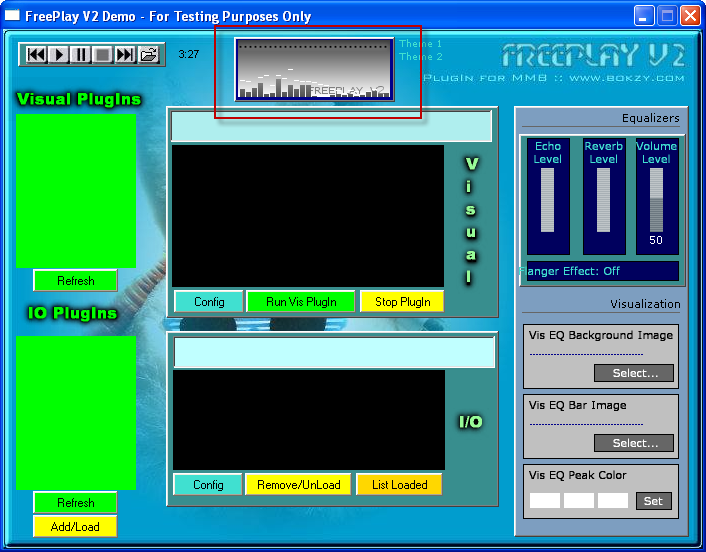
Task: Click the black I/O plugin info panel
Action: [x=309, y=420]
